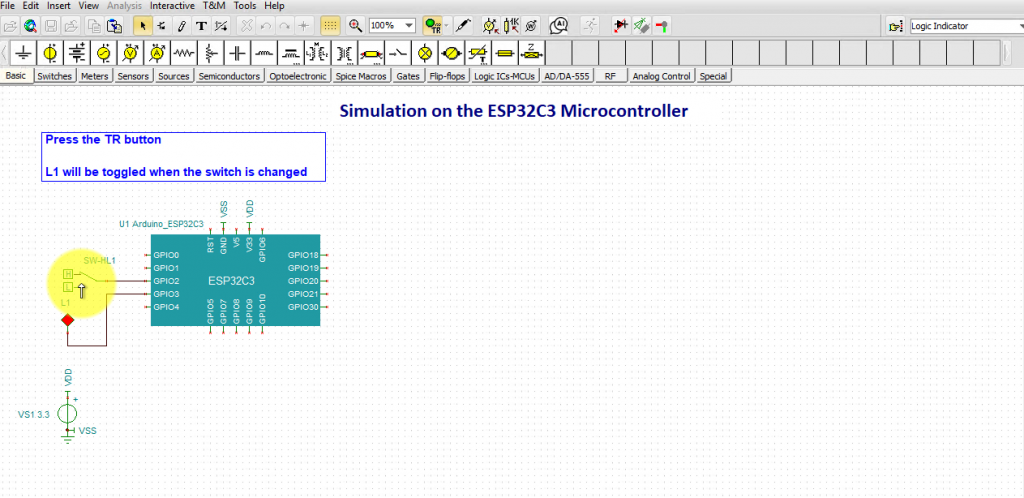1024x498 pixels.
Task: Activate the wire drawing pen tool
Action: coord(181,26)
